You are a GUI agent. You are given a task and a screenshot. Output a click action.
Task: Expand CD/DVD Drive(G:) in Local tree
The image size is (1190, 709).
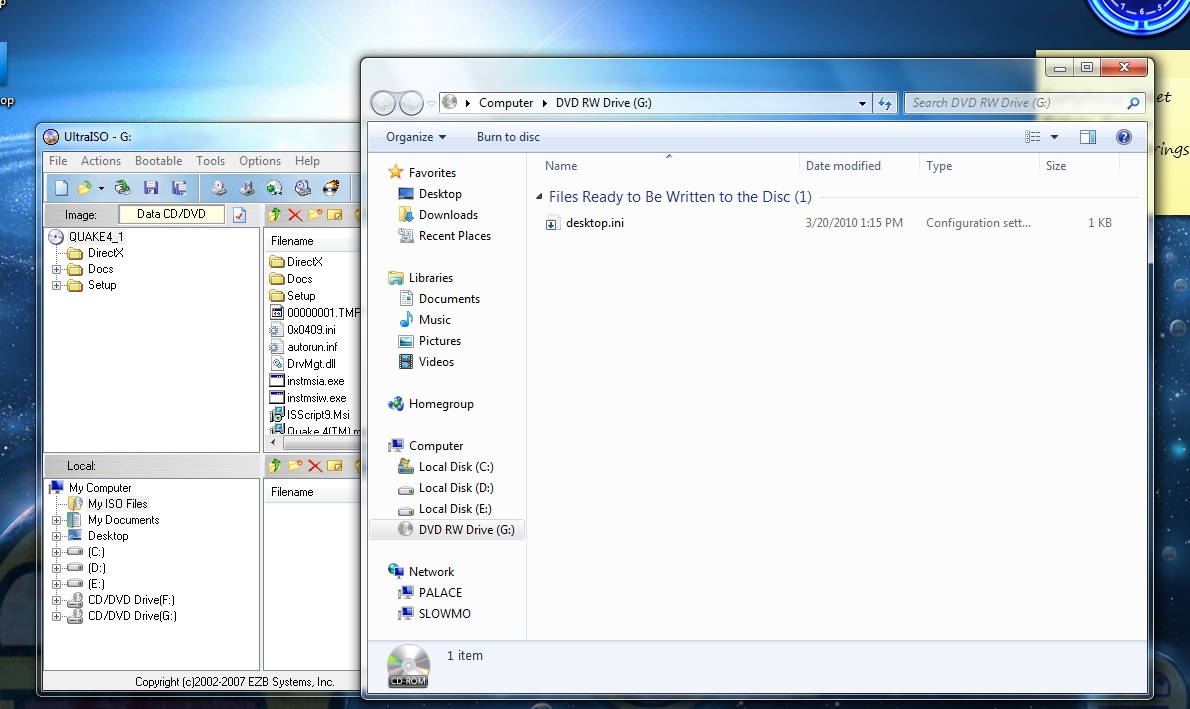[56, 616]
